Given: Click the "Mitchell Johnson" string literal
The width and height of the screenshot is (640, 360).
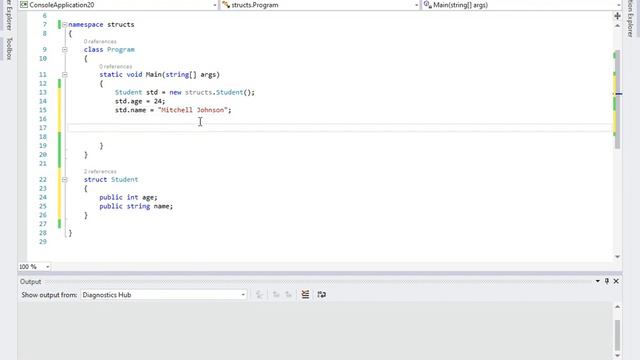Looking at the screenshot, I should [192, 110].
